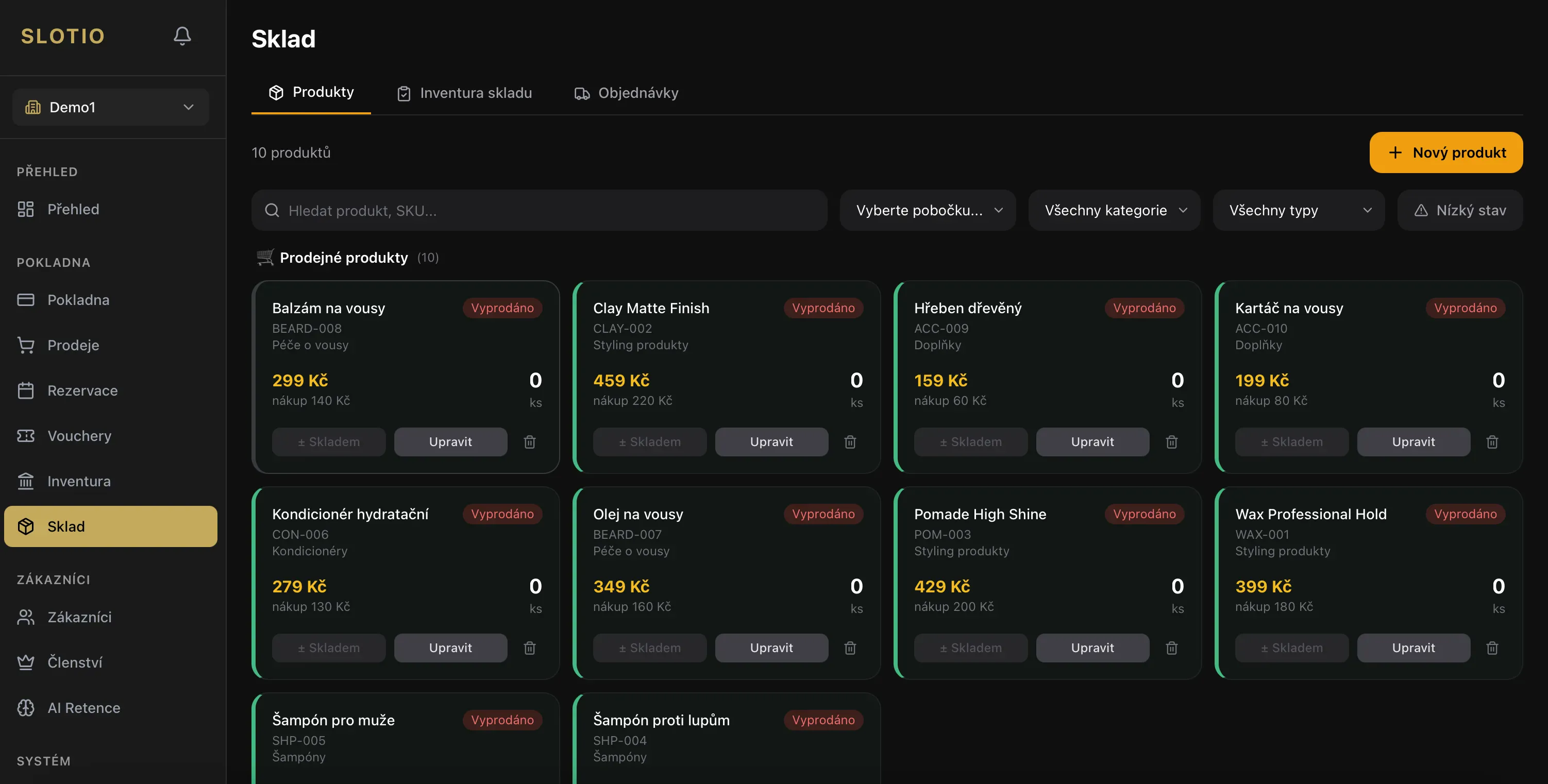Toggle the Nízký stav filter
The width and height of the screenshot is (1548, 784).
(x=1460, y=210)
